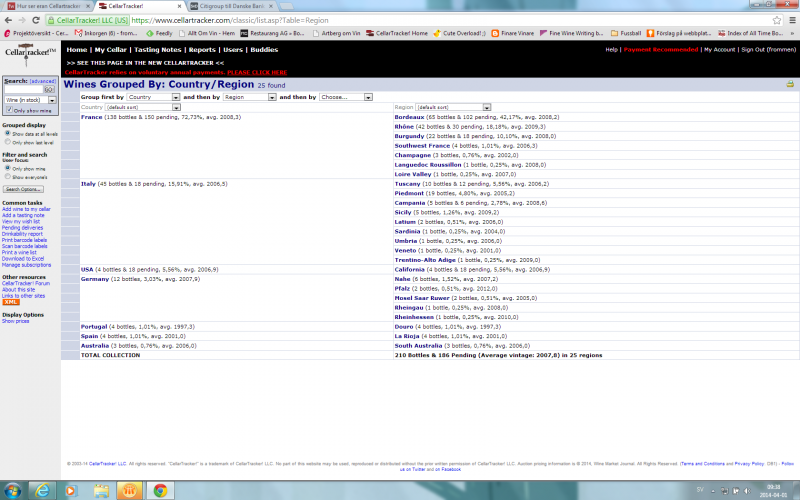This screenshot has height=500, width=800.
Task: Click the green secure-site lock badge
Action: click(x=87, y=20)
